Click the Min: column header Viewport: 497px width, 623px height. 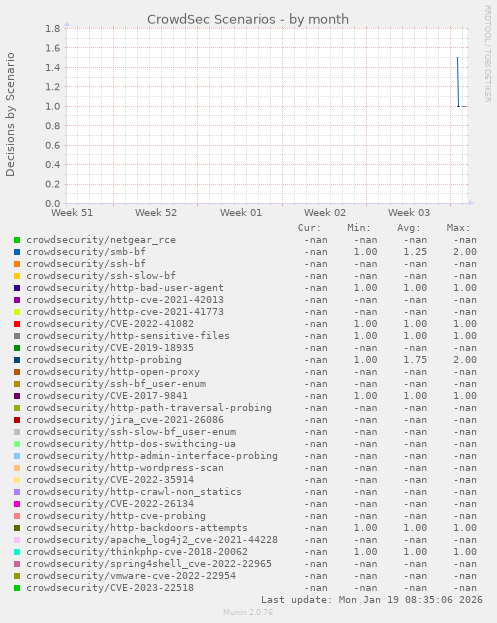359,228
